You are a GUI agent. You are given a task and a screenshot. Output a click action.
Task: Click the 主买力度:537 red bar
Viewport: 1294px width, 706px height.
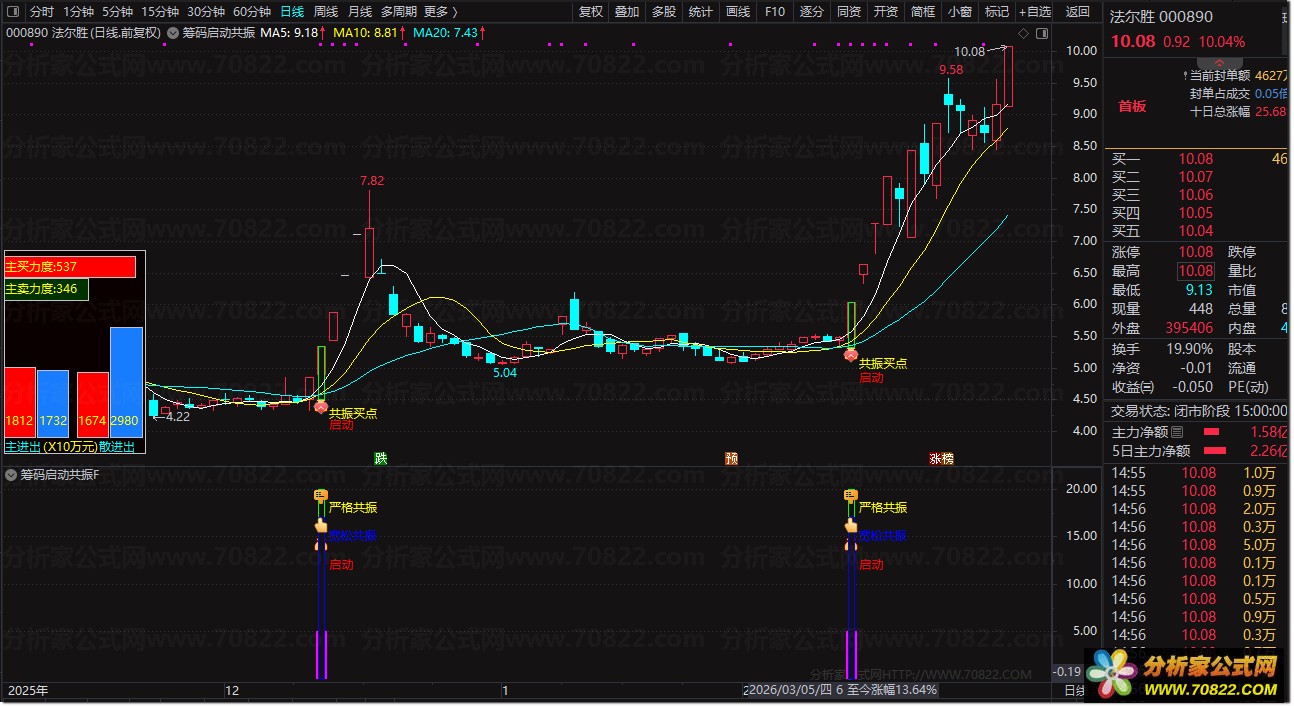coord(70,267)
